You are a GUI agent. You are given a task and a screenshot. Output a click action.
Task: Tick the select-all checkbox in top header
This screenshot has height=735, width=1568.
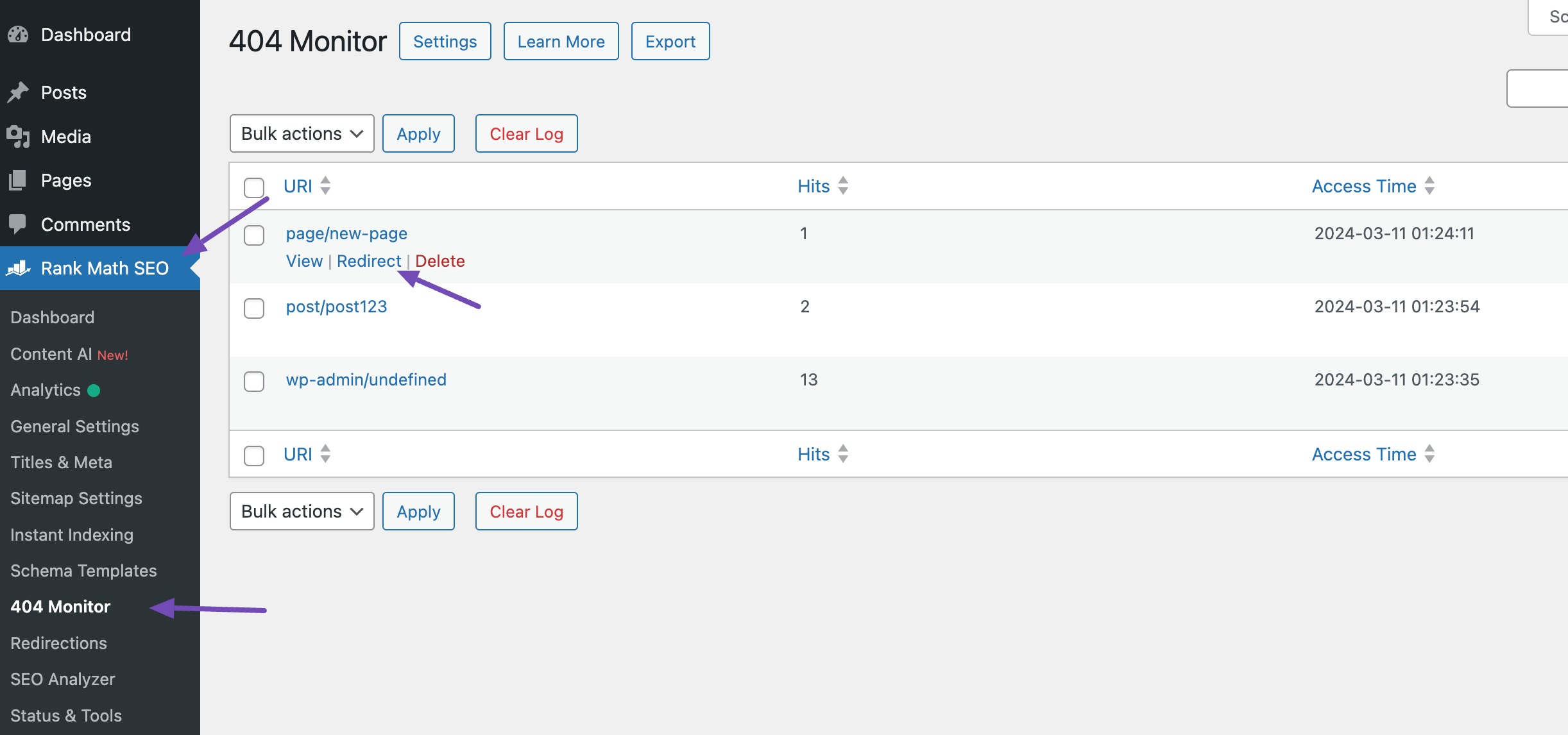point(254,187)
